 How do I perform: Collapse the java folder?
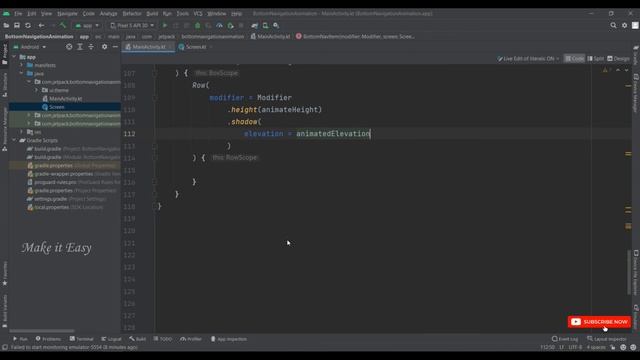click(x=22, y=73)
